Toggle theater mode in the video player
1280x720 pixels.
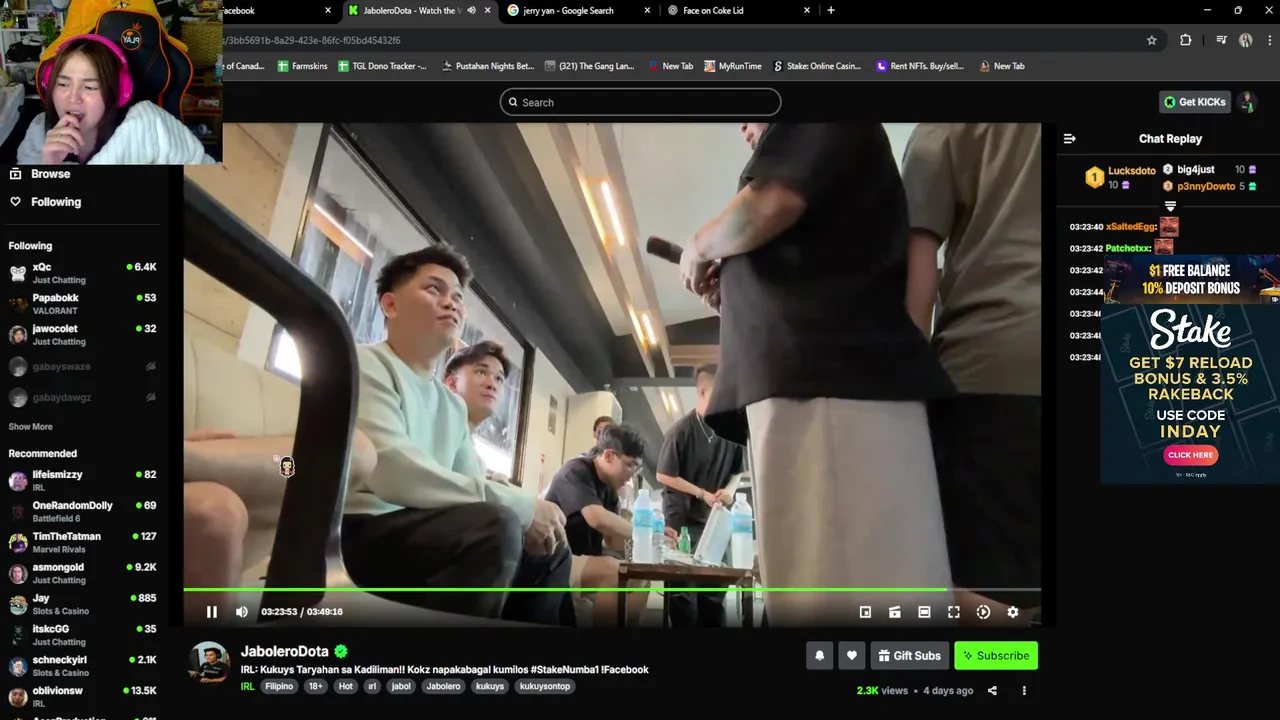click(924, 612)
